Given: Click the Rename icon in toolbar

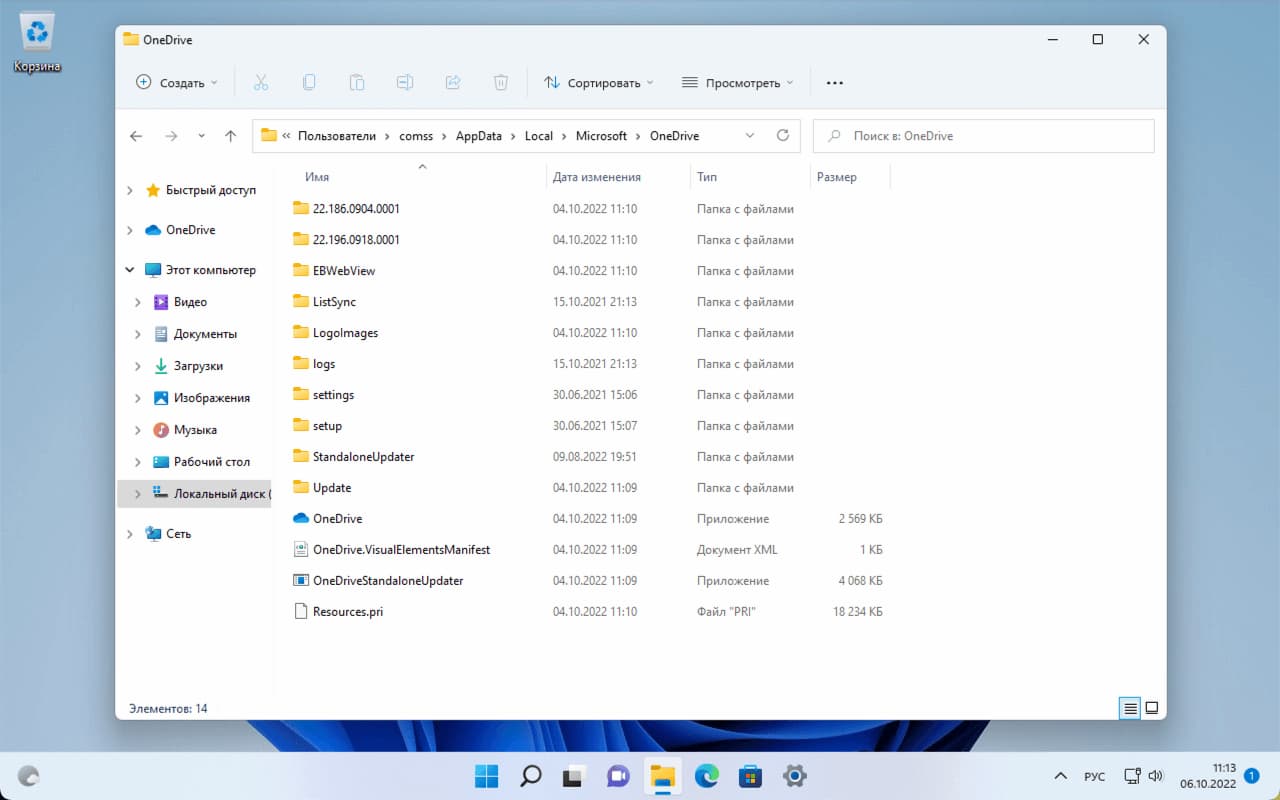Looking at the screenshot, I should (x=405, y=83).
